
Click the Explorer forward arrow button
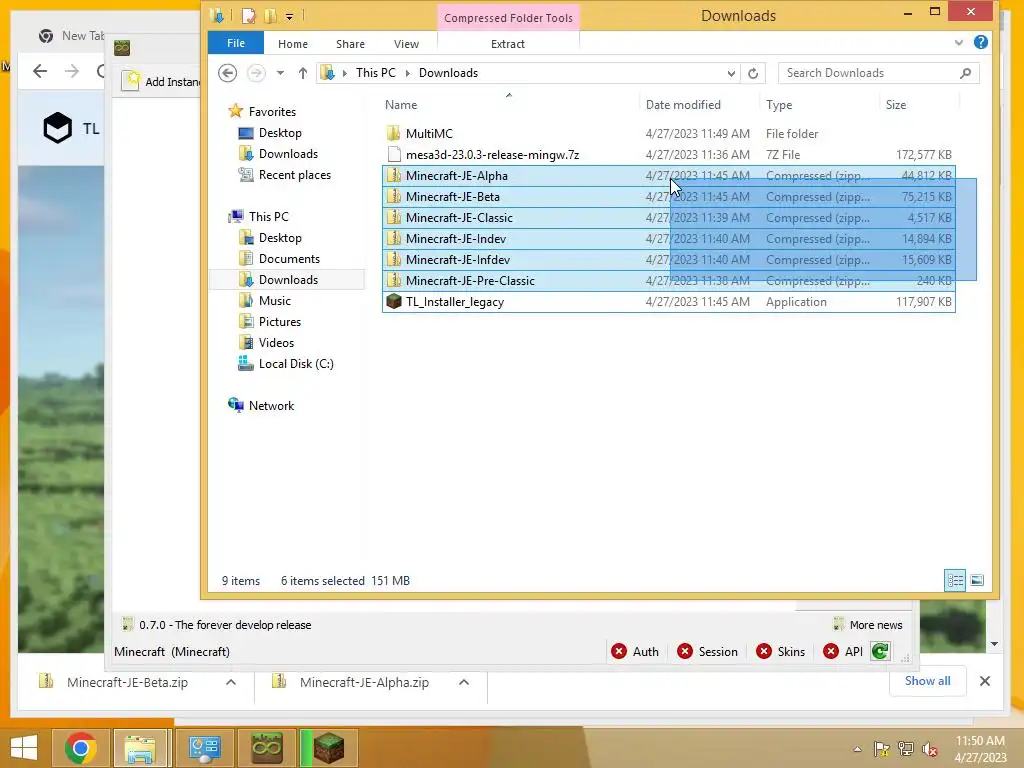(256, 72)
